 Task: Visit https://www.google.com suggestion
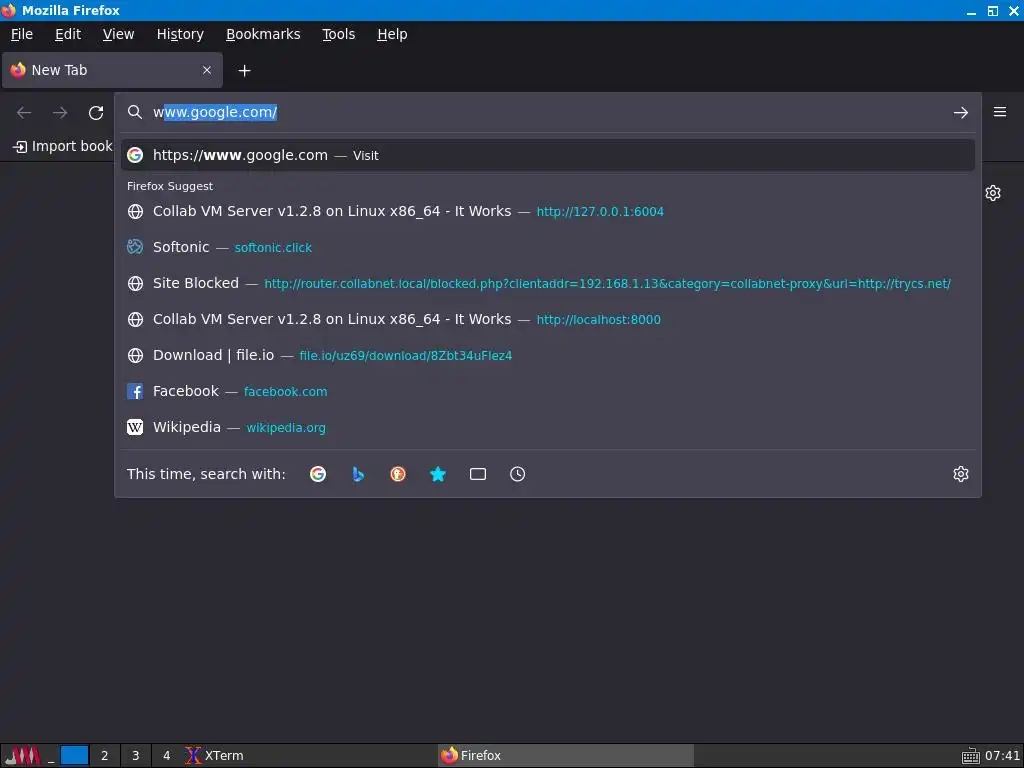click(x=547, y=155)
